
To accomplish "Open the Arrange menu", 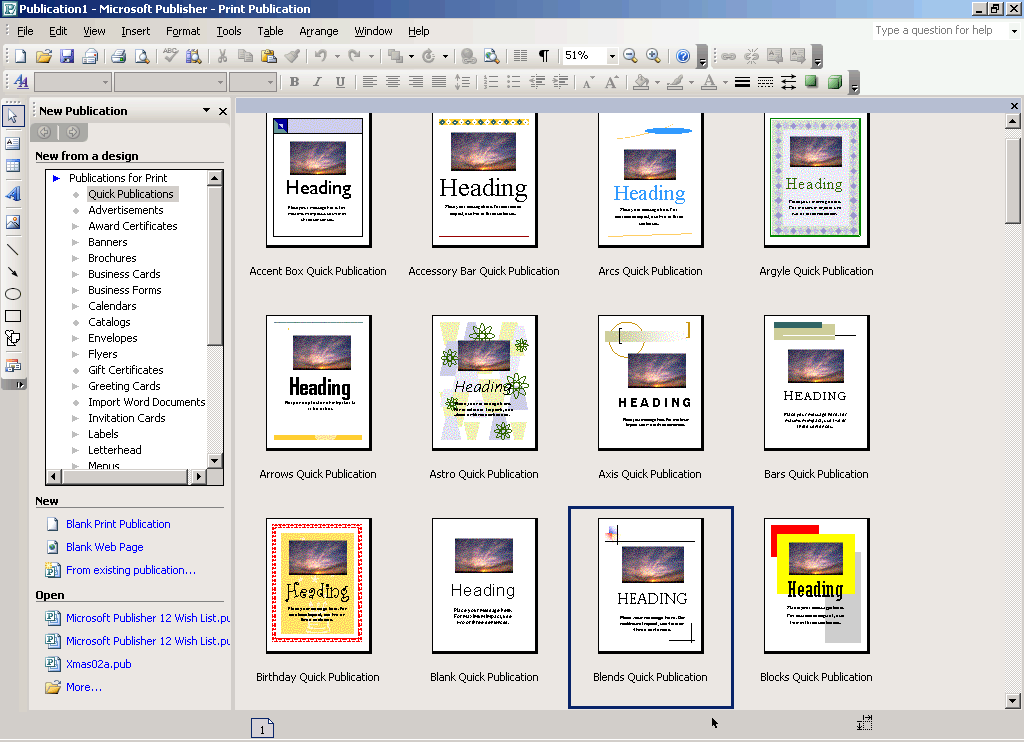I will pyautogui.click(x=318, y=31).
